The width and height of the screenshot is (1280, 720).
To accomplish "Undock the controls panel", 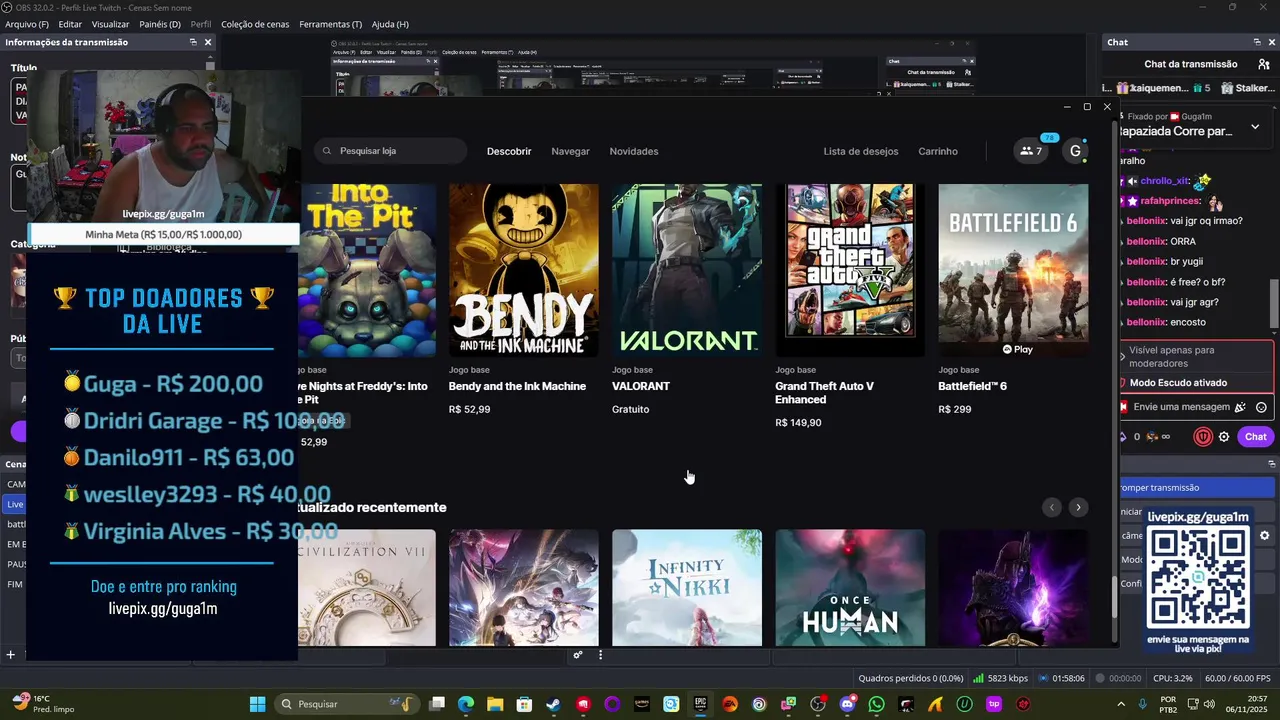I will [1272, 464].
